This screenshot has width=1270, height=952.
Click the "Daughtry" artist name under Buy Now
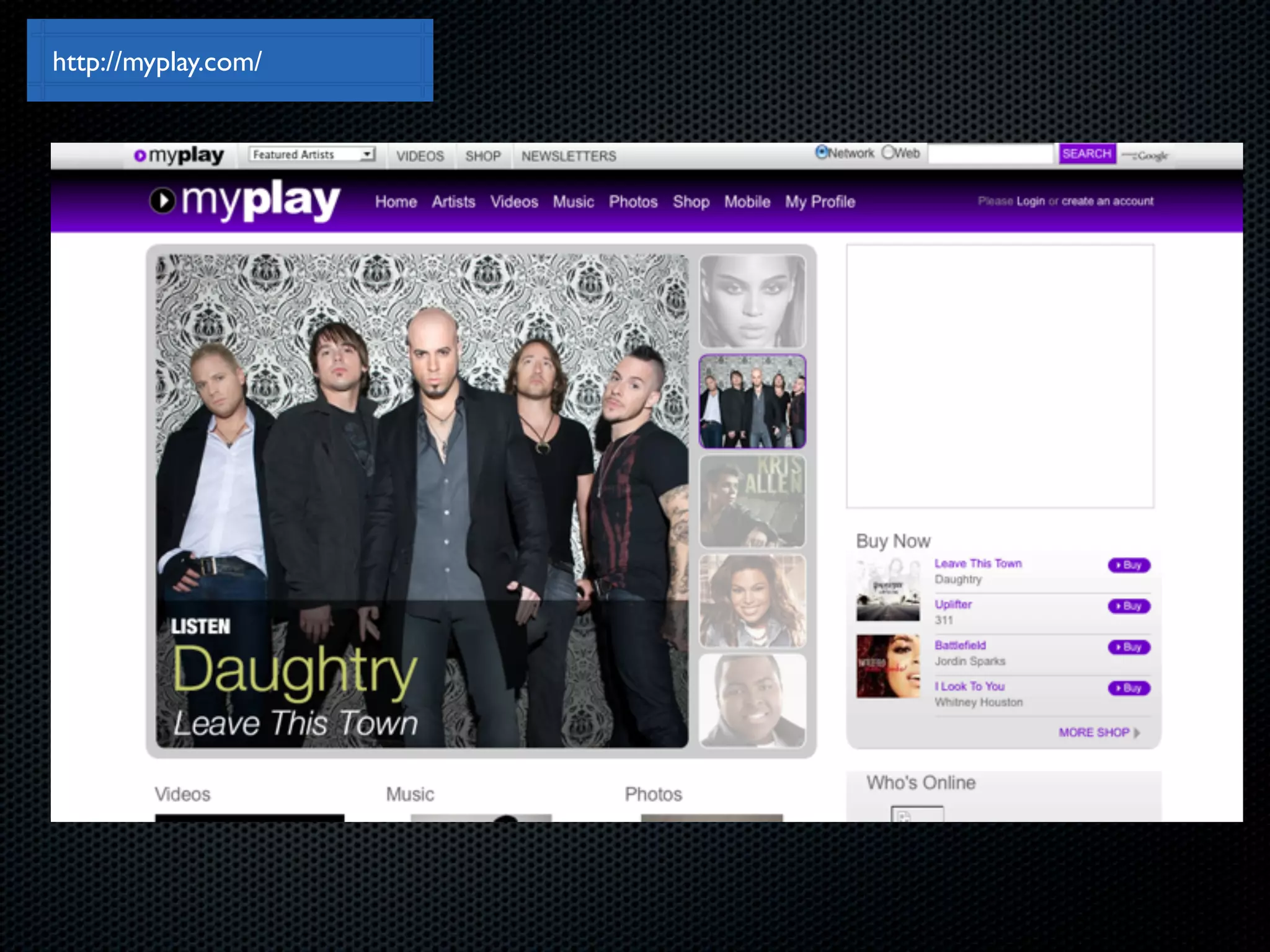click(958, 580)
